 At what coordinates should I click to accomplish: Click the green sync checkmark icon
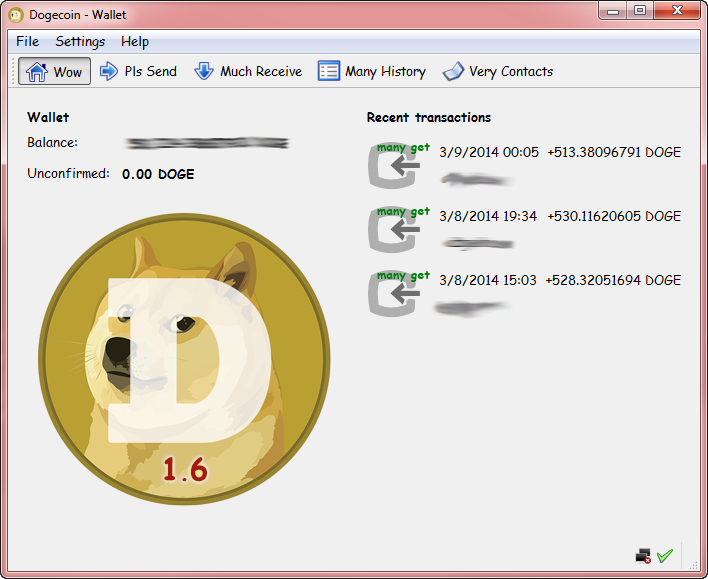(x=665, y=556)
